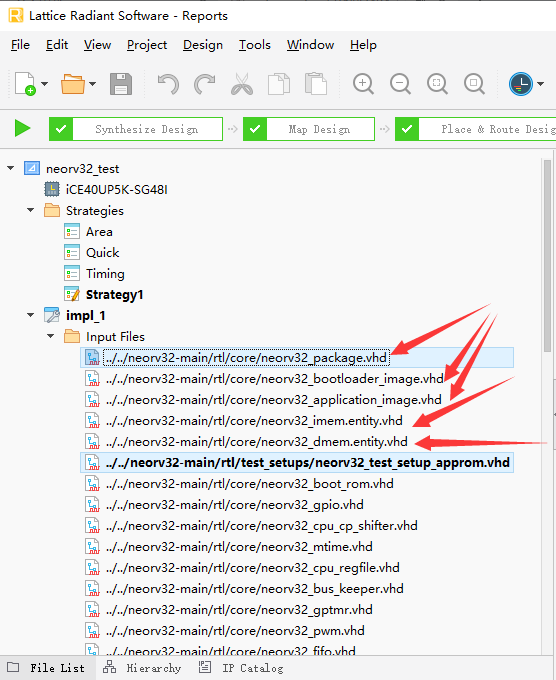Select neorv32_mtime.vhd file
The width and height of the screenshot is (556, 680).
pos(239,546)
